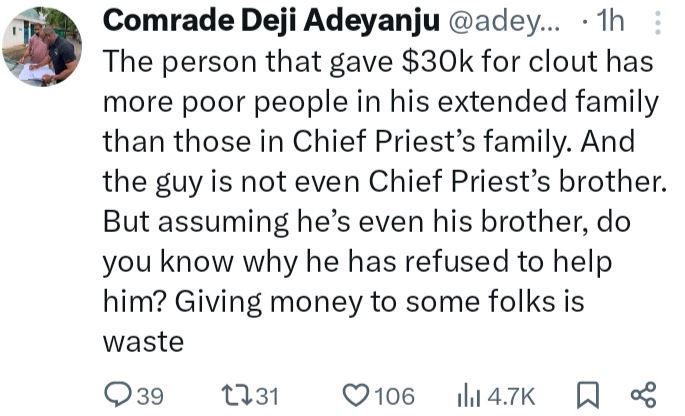Click the 39 replies count
The width and height of the screenshot is (685, 416).
point(149,396)
